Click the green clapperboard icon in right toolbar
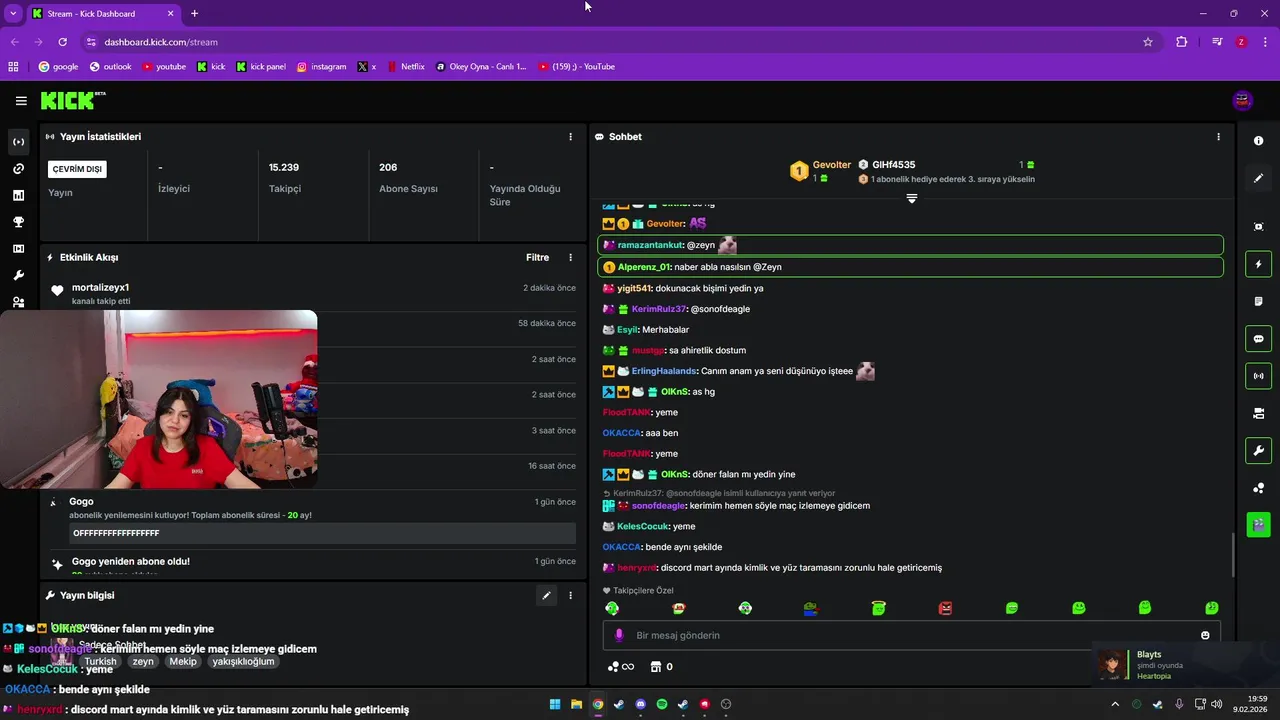 1259,523
